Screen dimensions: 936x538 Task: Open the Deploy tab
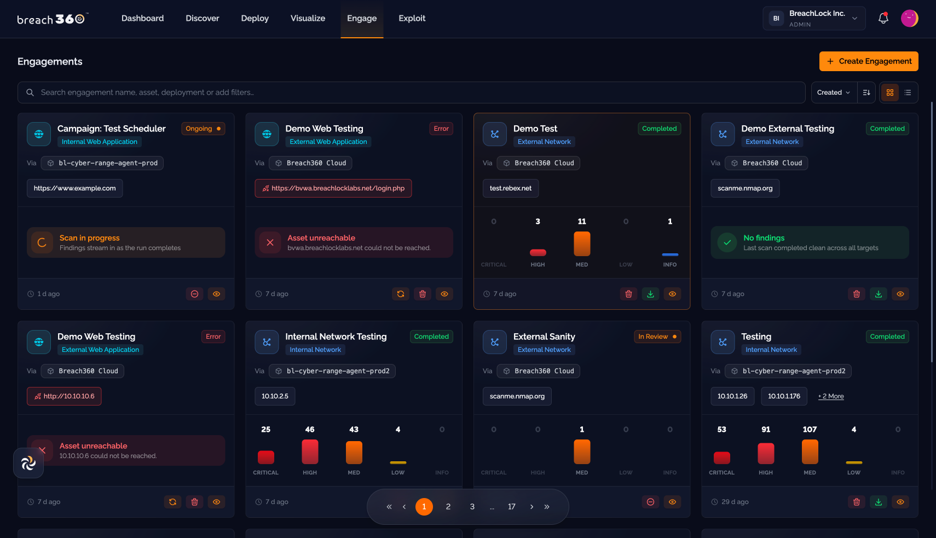click(x=255, y=19)
